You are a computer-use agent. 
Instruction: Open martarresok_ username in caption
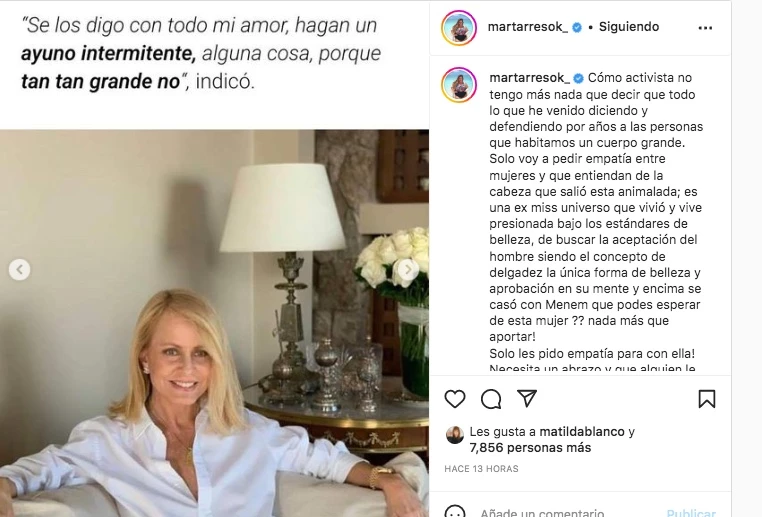coord(529,78)
